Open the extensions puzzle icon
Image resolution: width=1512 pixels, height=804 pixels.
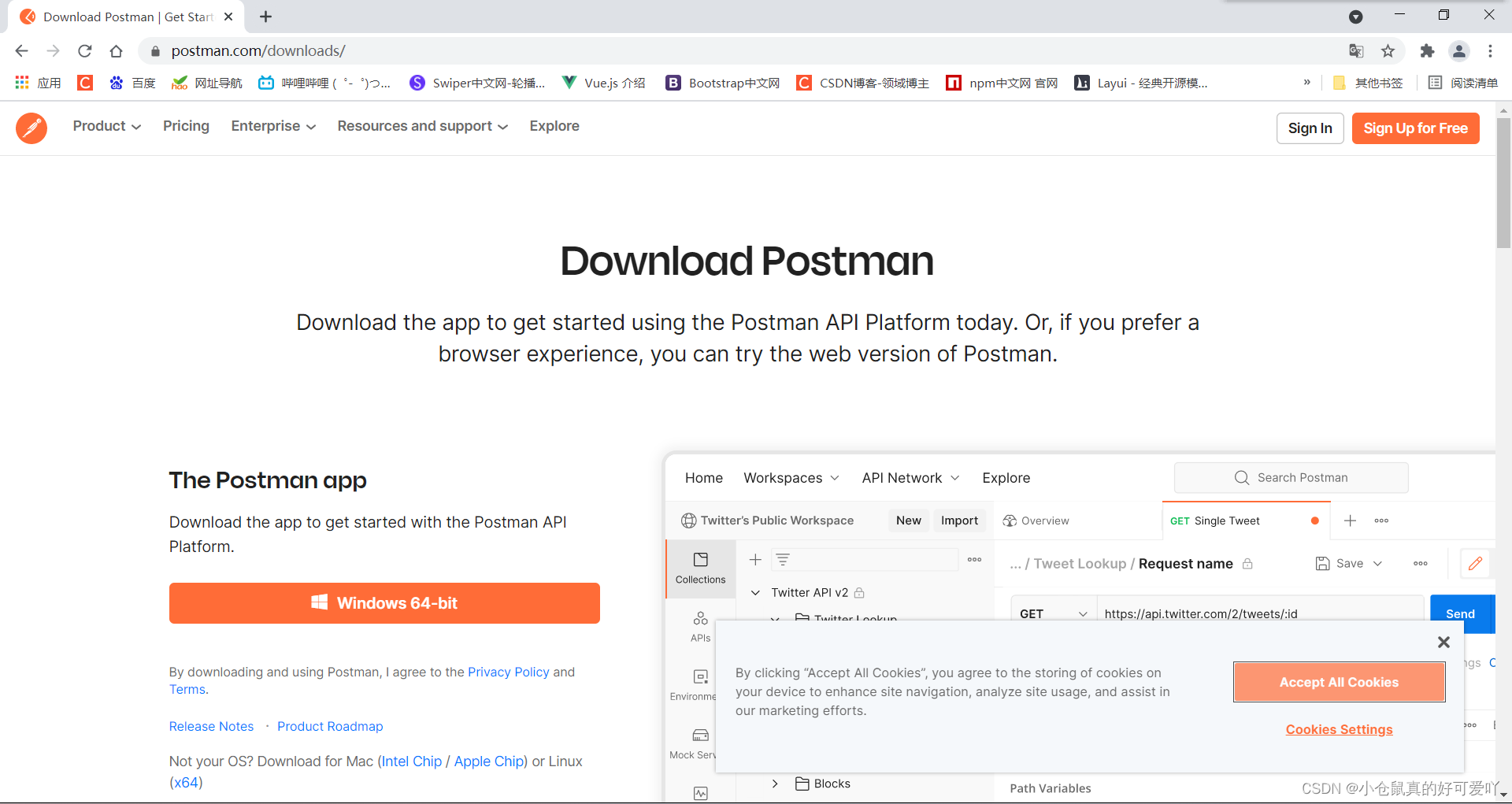tap(1427, 51)
